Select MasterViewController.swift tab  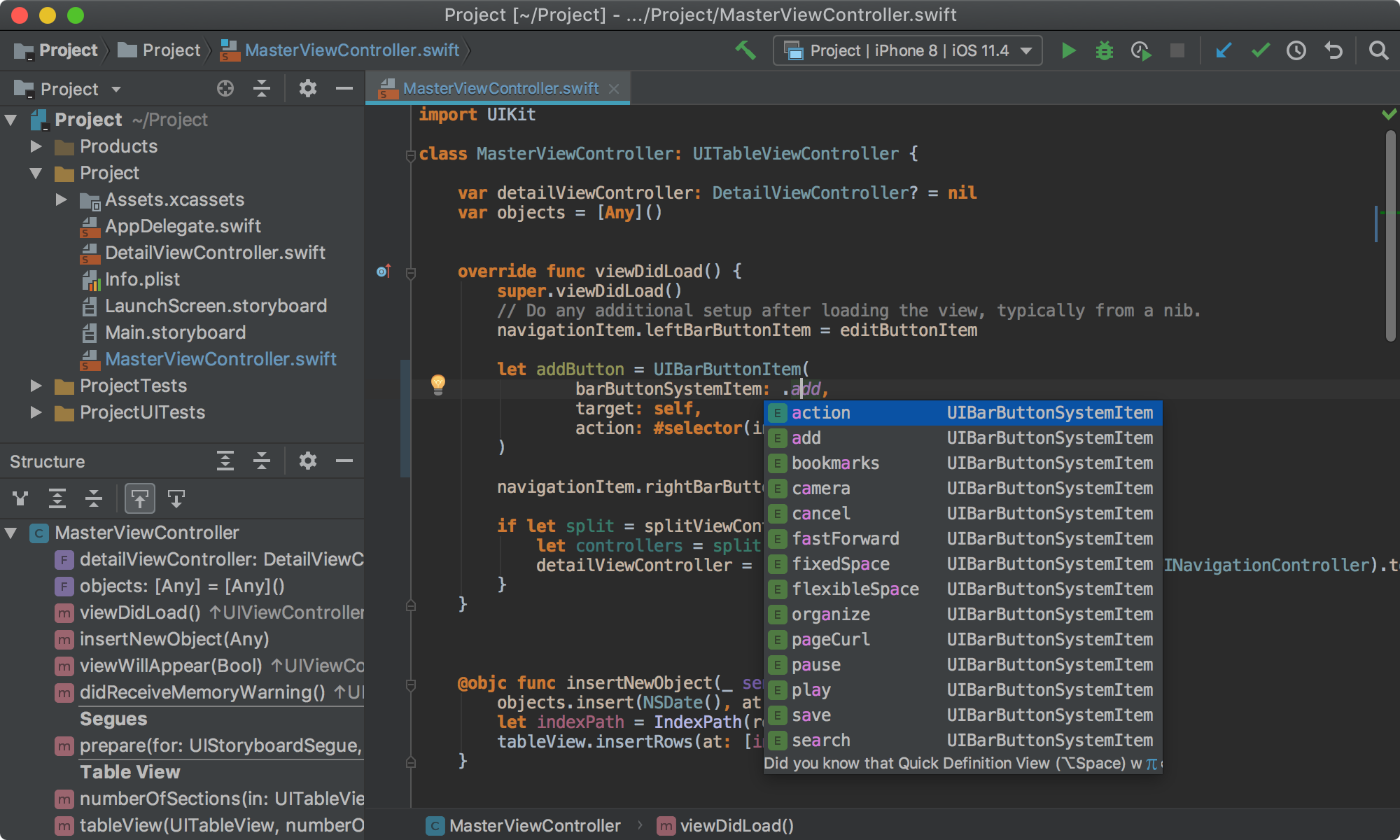click(497, 88)
